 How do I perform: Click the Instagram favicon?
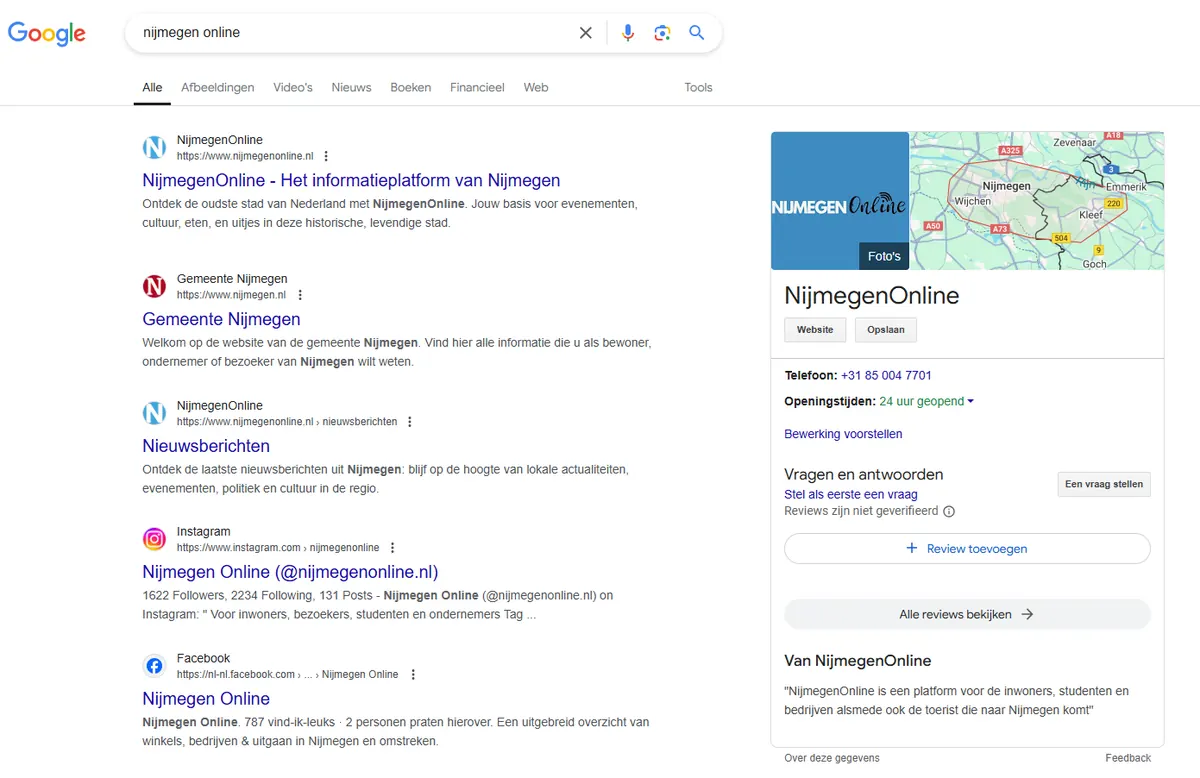click(x=154, y=539)
